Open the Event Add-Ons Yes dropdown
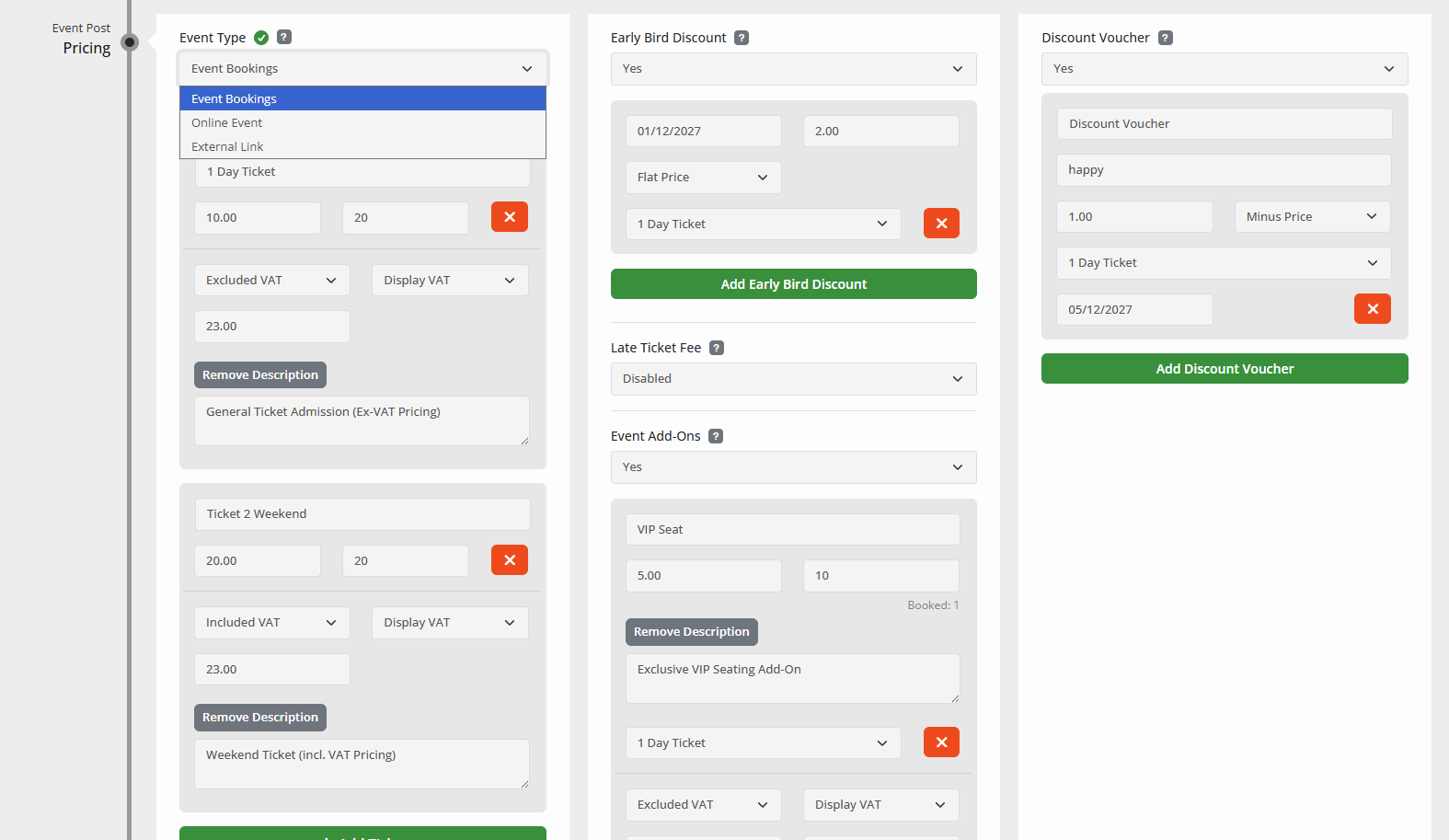The height and width of the screenshot is (840, 1449). (793, 467)
